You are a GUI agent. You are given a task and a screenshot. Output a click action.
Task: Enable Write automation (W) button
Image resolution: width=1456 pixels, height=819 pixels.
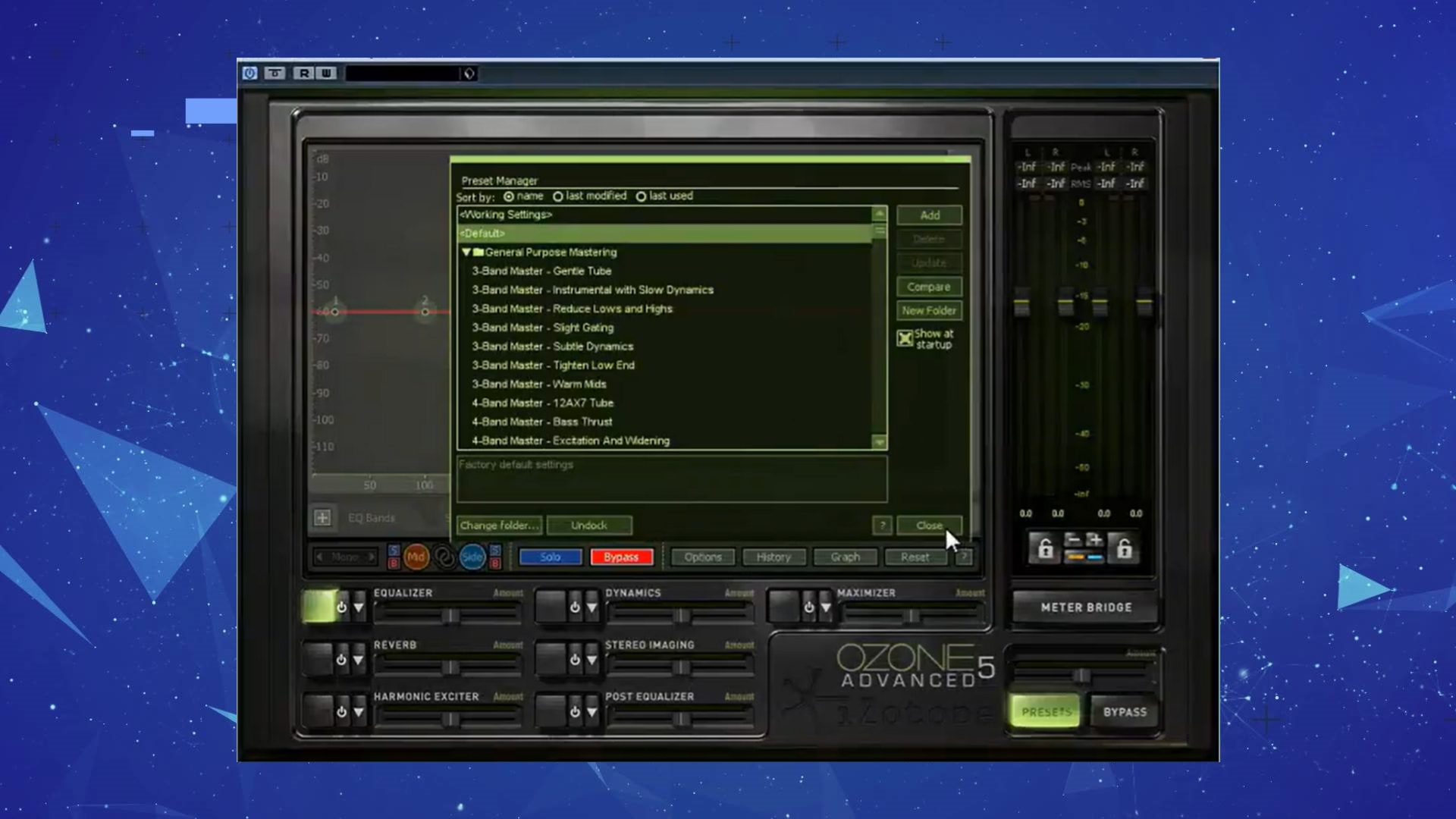point(326,73)
